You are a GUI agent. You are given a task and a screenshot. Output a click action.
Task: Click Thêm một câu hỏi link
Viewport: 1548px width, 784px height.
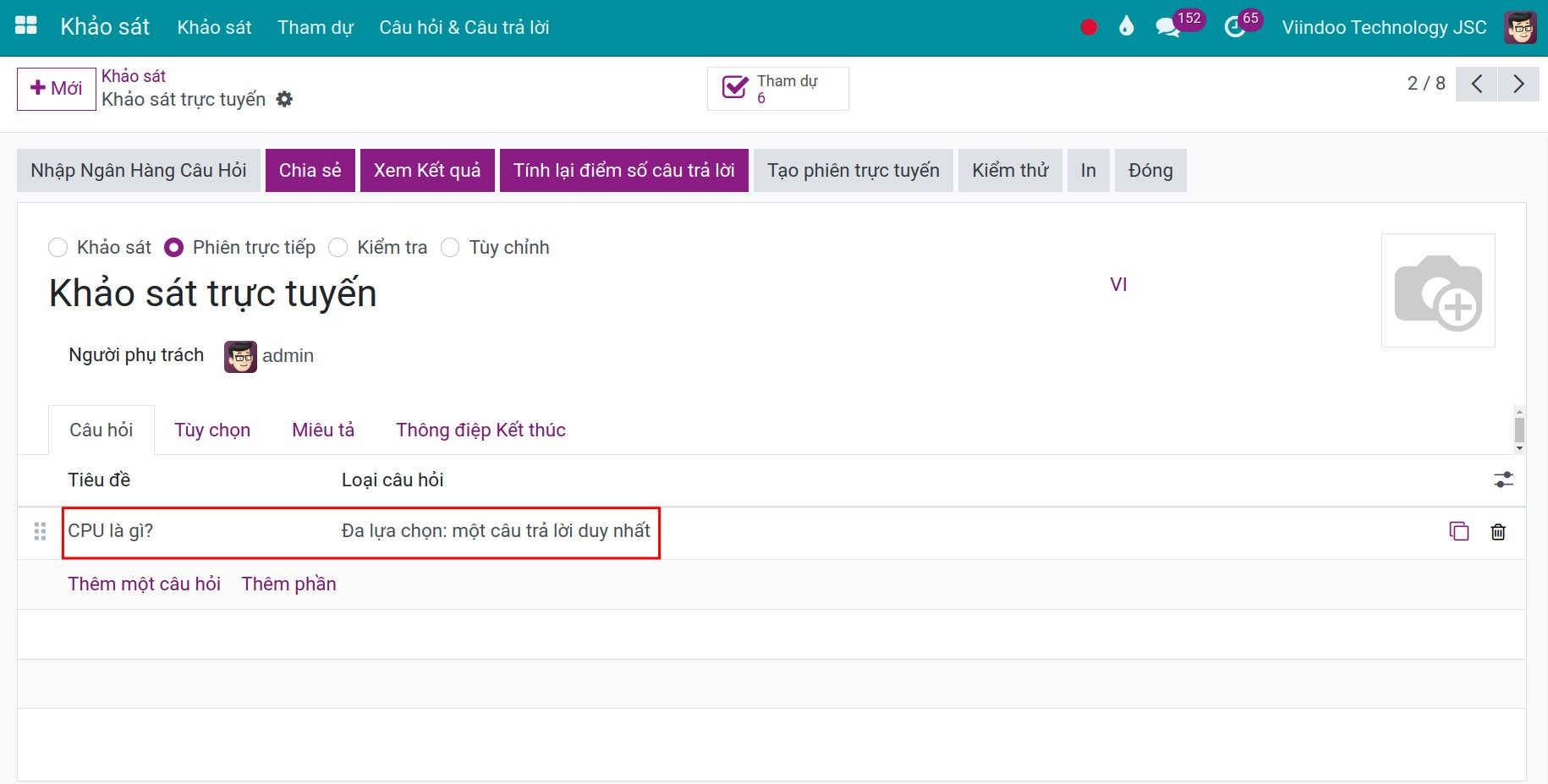(145, 584)
